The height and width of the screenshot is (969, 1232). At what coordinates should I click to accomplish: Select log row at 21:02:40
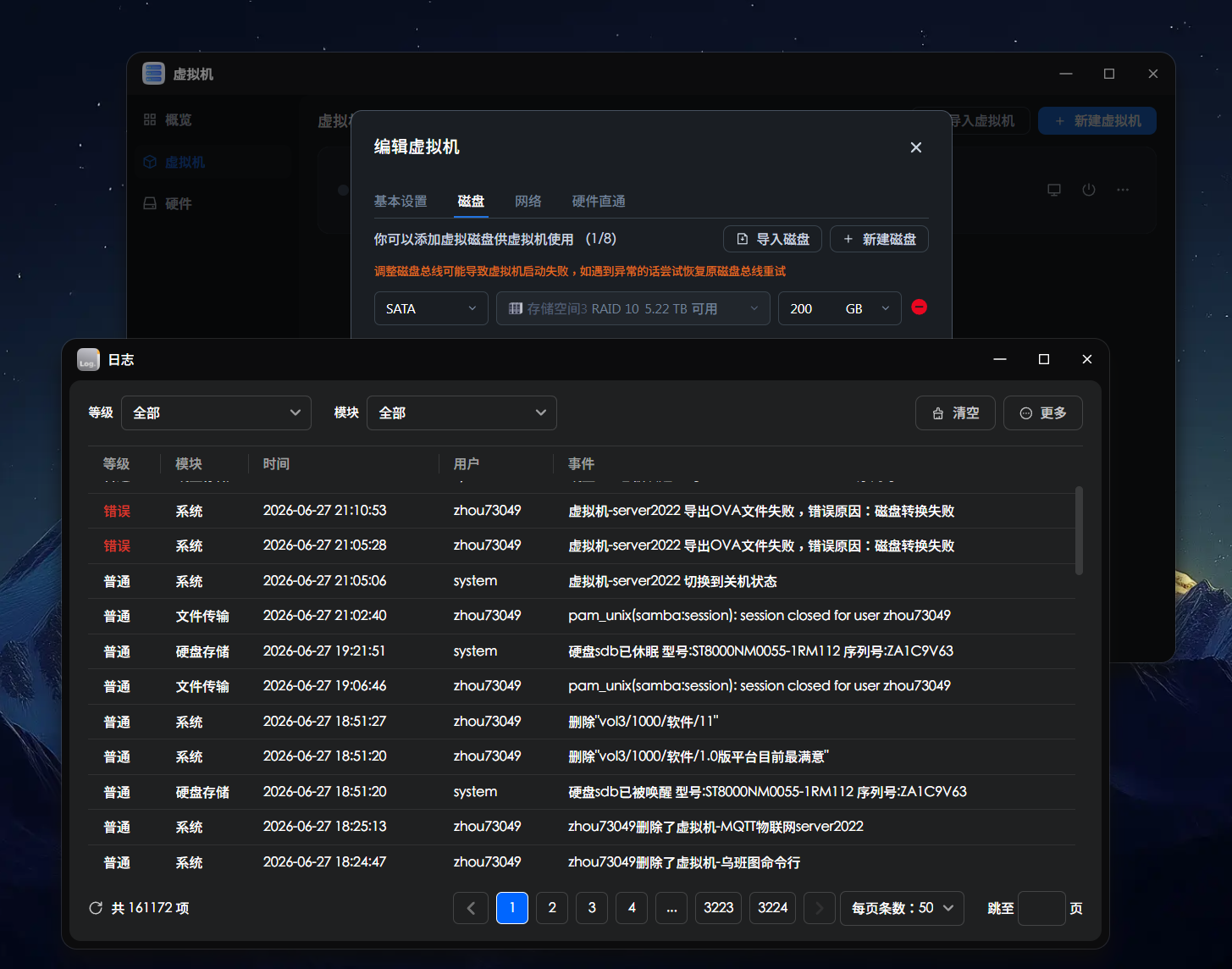pos(582,616)
